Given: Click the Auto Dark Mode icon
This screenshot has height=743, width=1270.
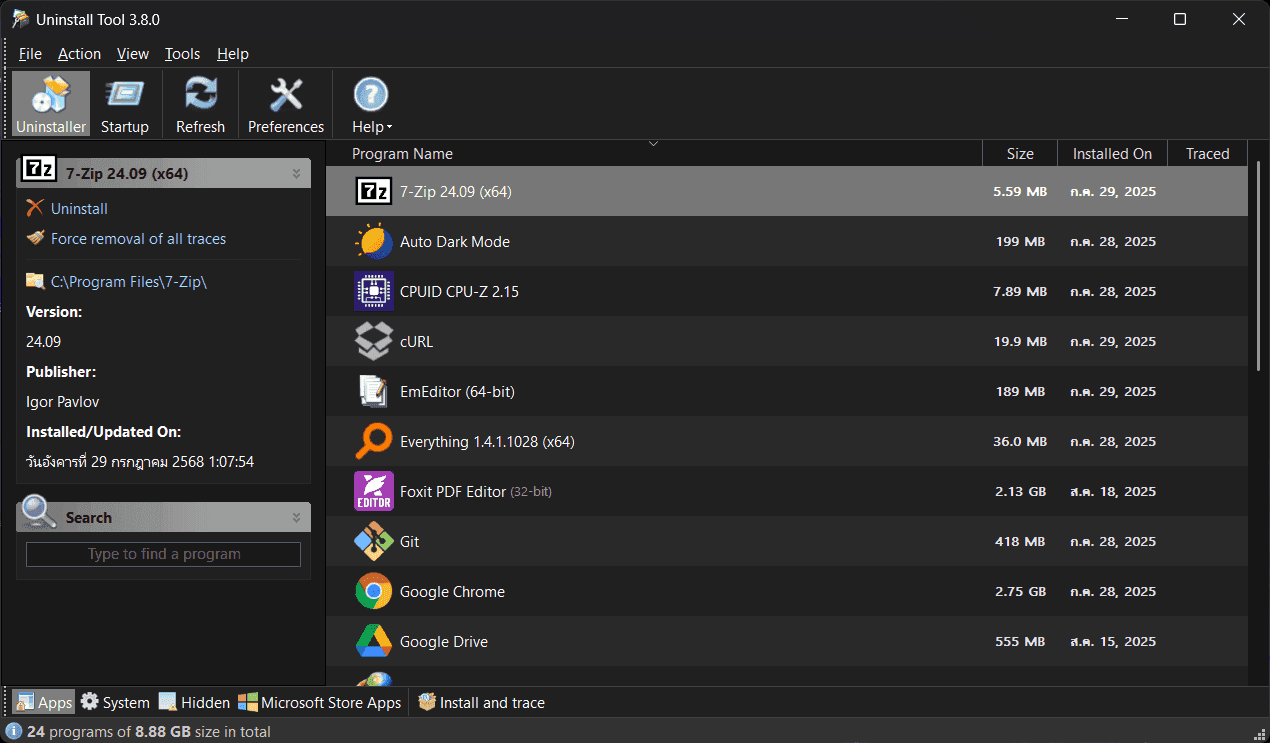Looking at the screenshot, I should coord(374,241).
